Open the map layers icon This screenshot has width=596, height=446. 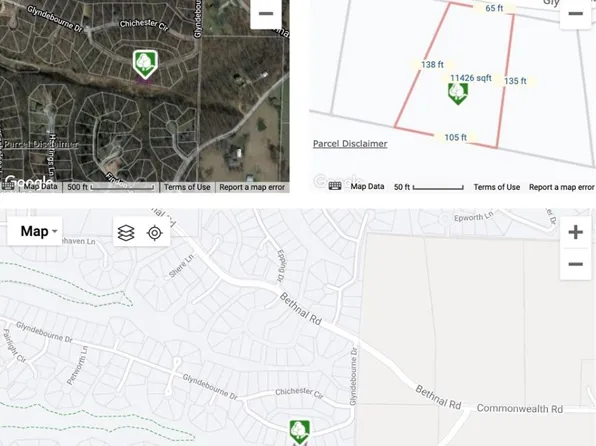(x=126, y=233)
